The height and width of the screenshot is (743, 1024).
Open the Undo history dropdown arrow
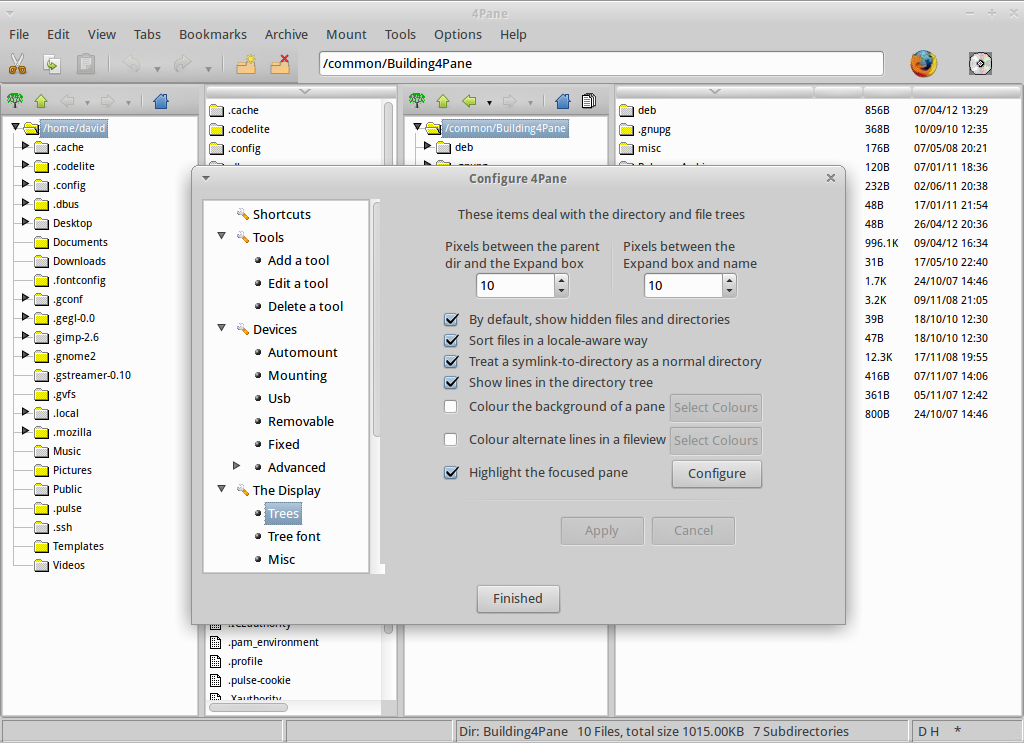point(157,69)
